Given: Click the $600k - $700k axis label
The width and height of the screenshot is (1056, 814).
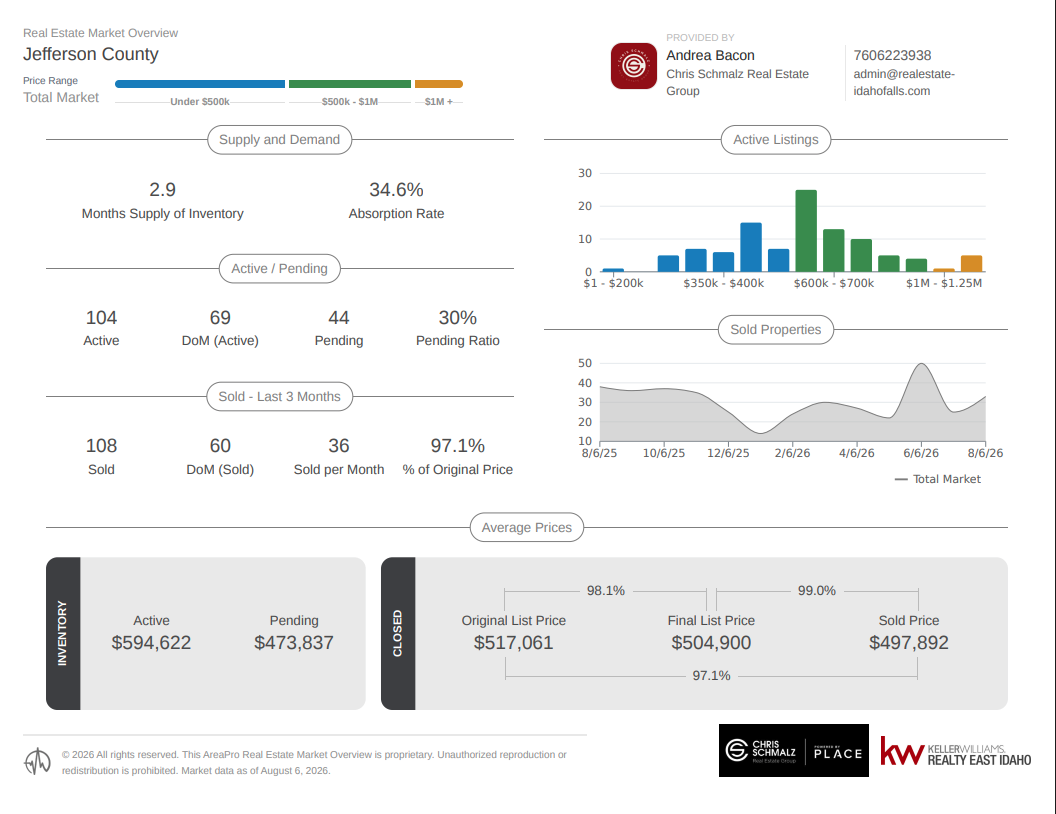Looking at the screenshot, I should tap(834, 283).
